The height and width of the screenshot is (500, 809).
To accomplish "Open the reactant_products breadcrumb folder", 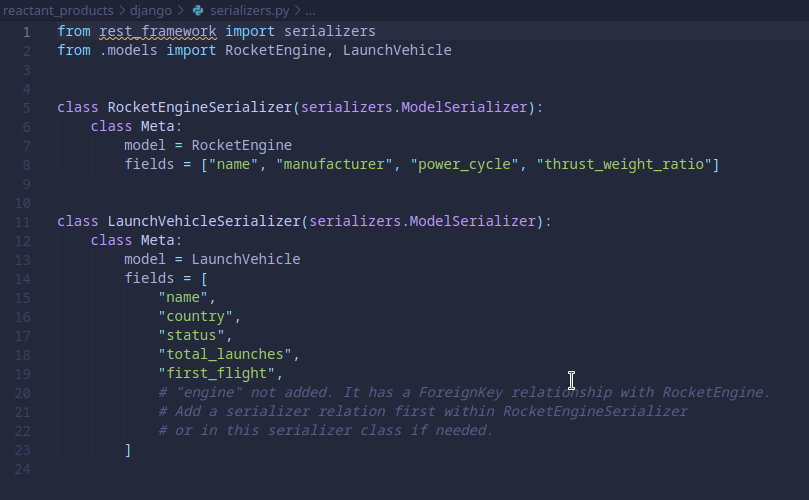I will (57, 10).
